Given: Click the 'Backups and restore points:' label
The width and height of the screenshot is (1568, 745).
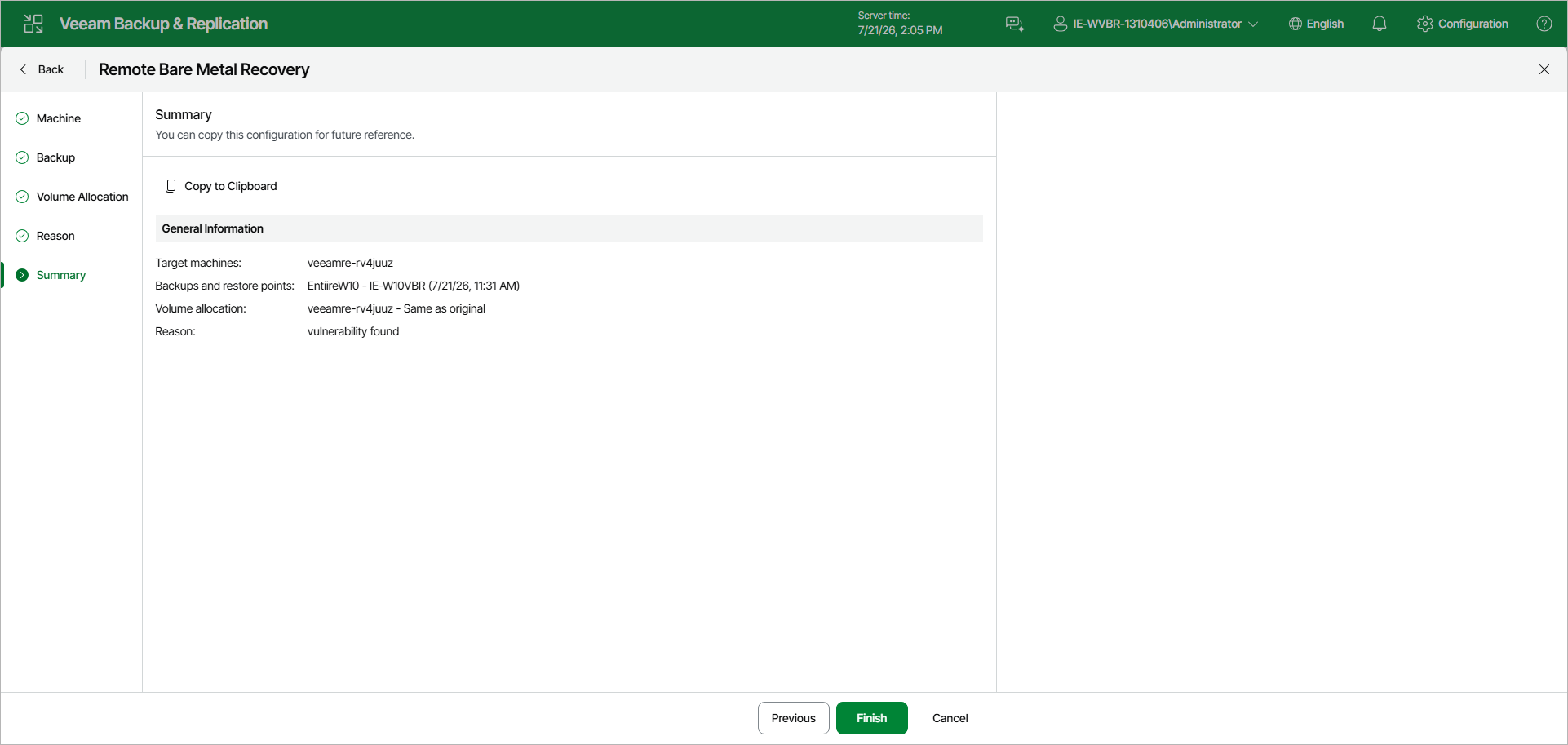Looking at the screenshot, I should coord(224,286).
